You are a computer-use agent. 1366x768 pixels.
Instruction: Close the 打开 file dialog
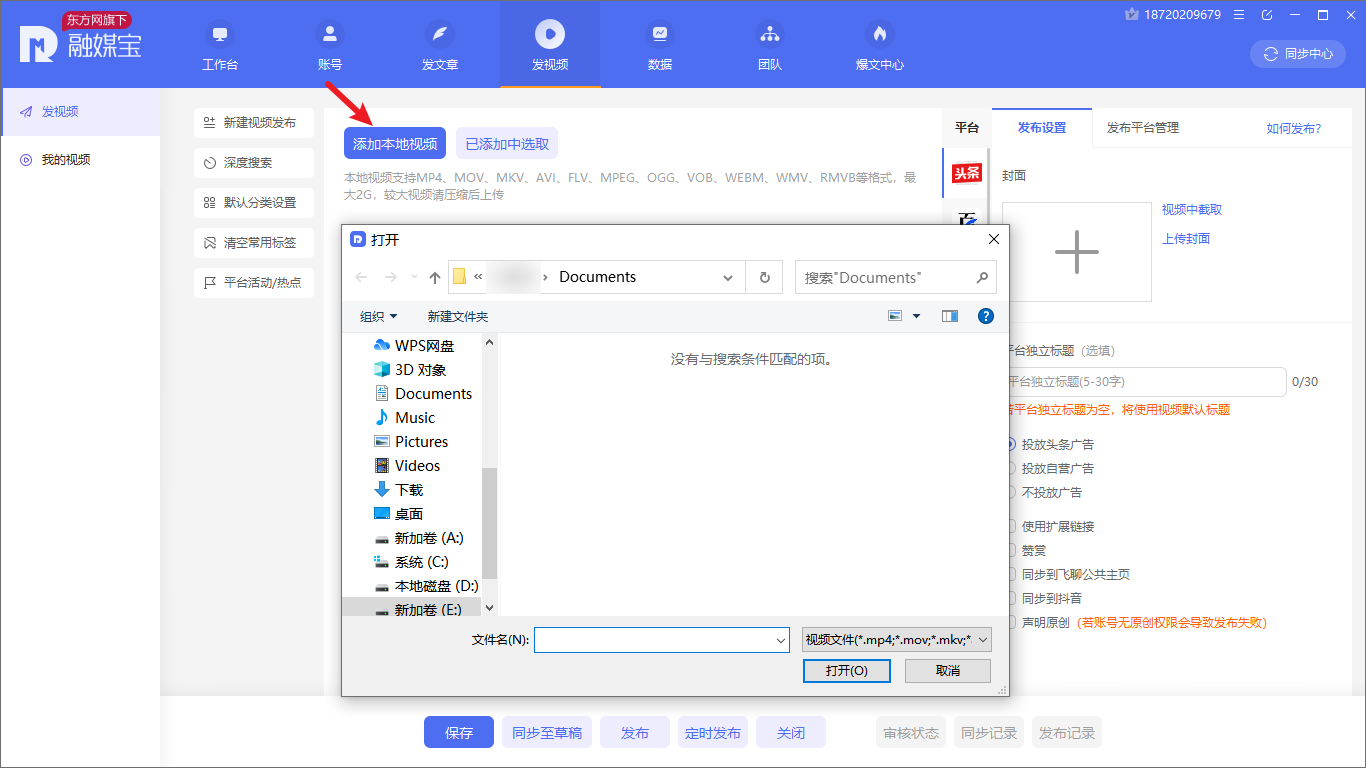pyautogui.click(x=993, y=240)
